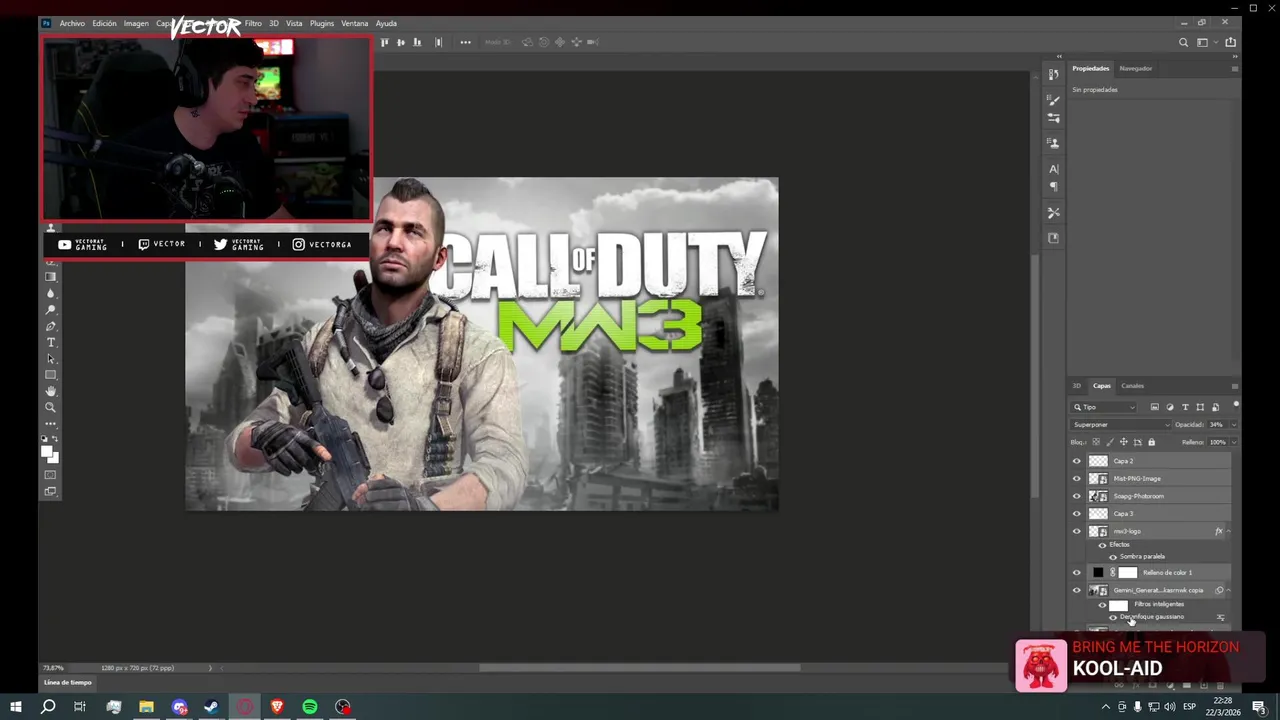This screenshot has height=720, width=1280.
Task: Open the Plugins menu
Action: (321, 23)
